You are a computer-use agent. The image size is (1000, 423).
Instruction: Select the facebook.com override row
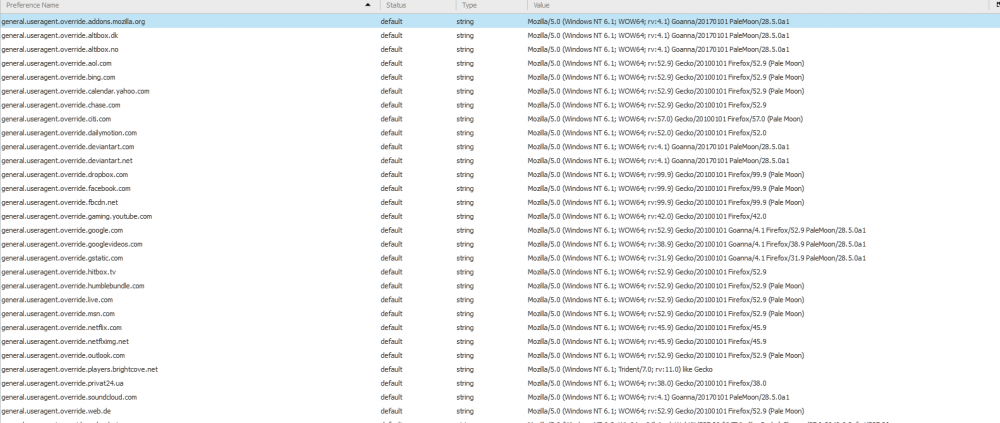[x=66, y=188]
